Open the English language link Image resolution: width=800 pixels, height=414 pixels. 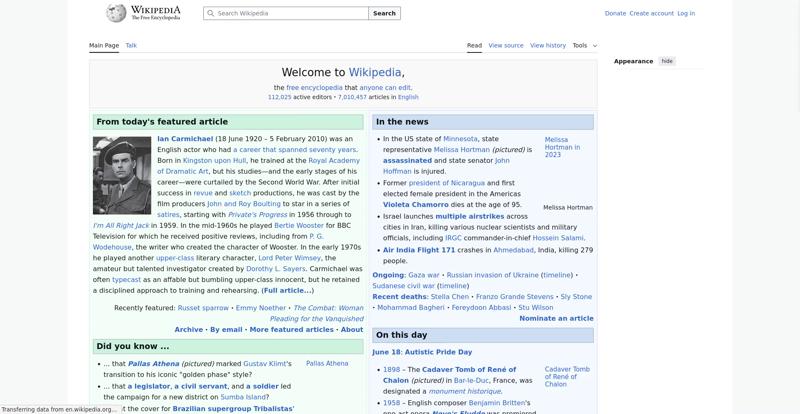tap(408, 97)
